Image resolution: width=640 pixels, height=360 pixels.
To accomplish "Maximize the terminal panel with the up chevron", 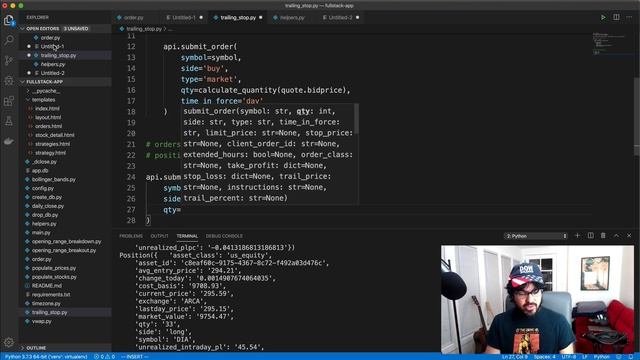I will (616, 236).
